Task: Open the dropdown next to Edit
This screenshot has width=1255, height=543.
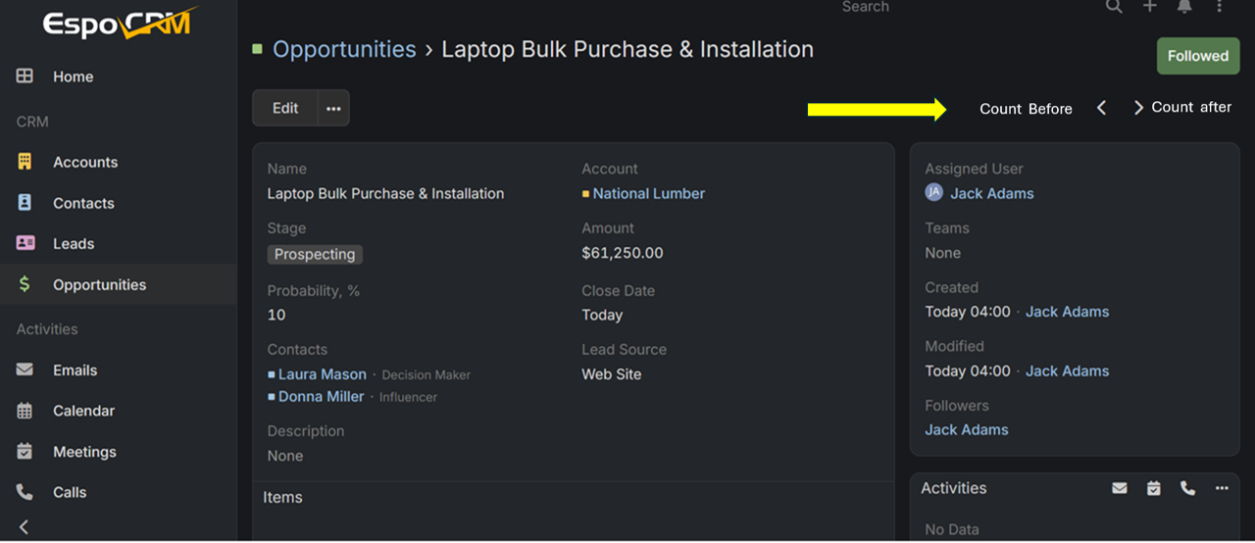Action: point(334,108)
